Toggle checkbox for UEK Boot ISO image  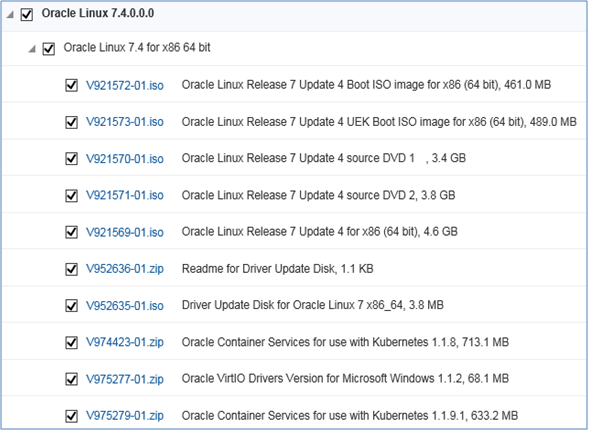(x=71, y=122)
